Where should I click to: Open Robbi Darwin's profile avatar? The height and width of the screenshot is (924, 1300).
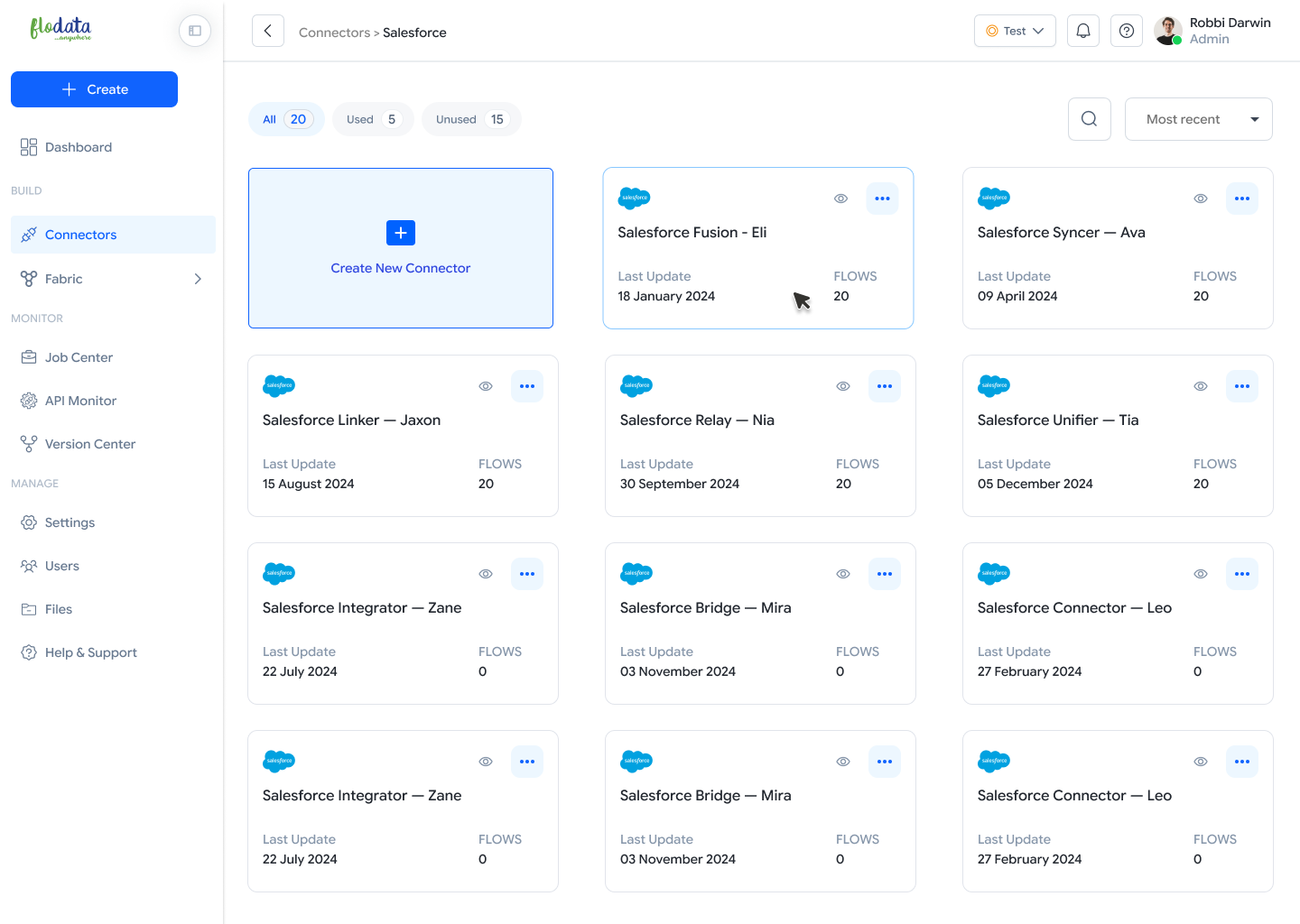point(1168,31)
